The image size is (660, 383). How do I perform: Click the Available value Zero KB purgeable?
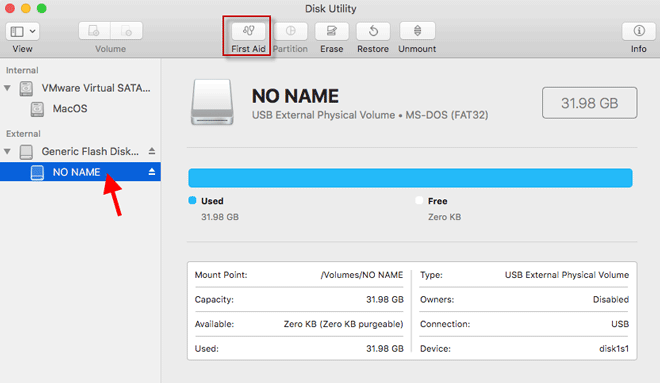click(x=343, y=324)
